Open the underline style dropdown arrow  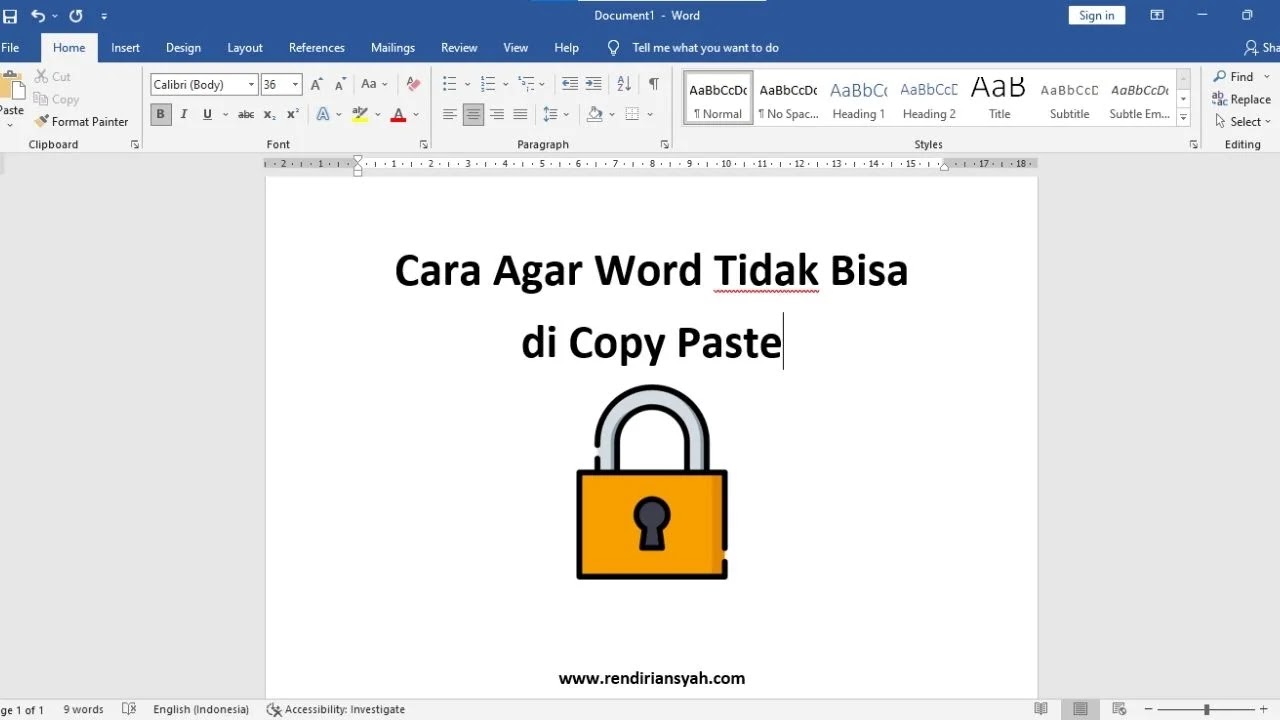click(225, 114)
